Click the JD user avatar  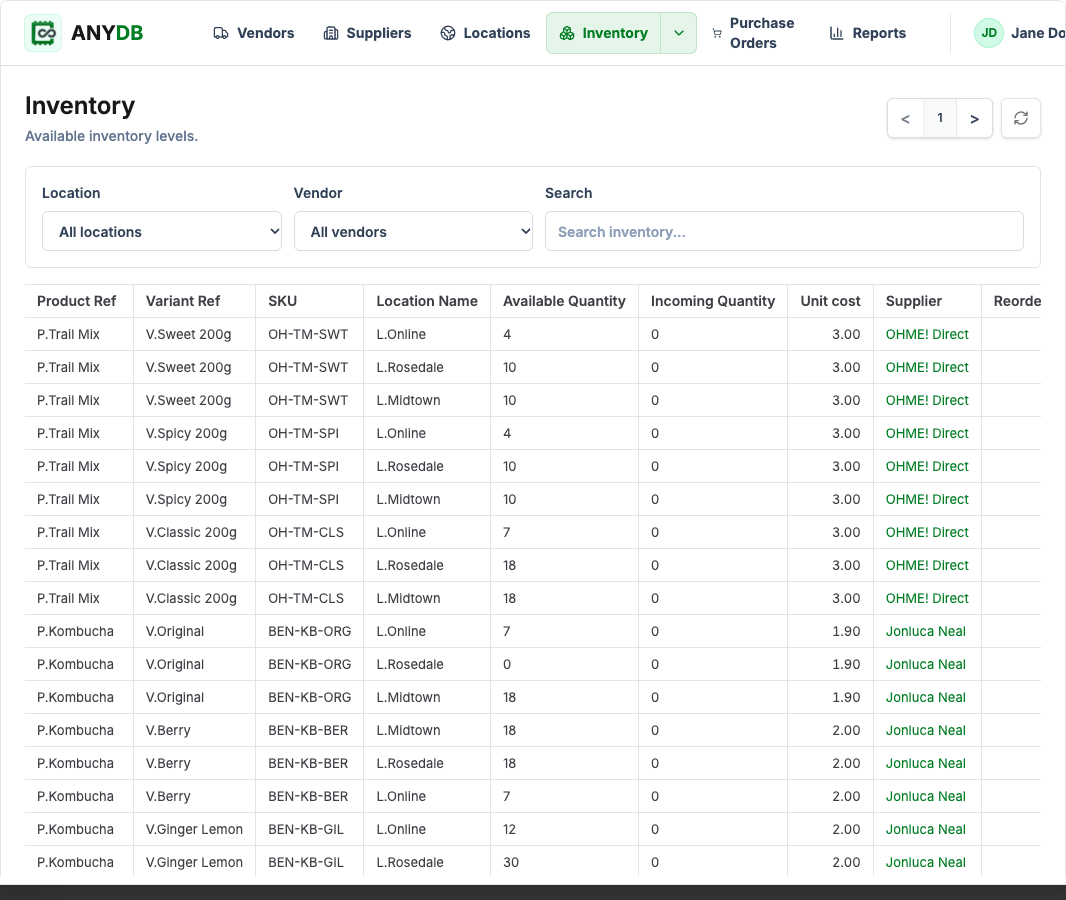click(x=988, y=33)
